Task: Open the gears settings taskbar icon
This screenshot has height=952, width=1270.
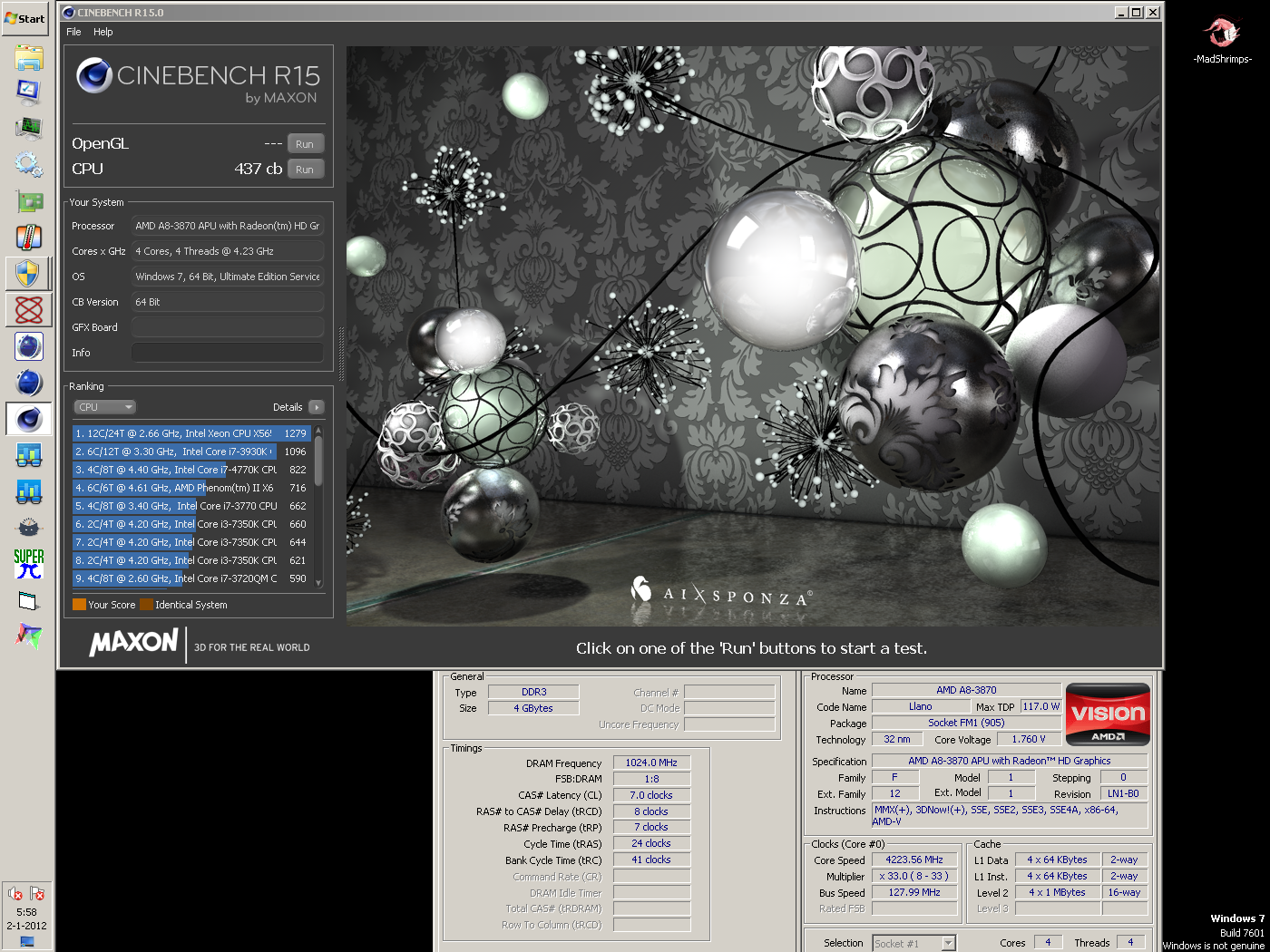Action: pos(28,164)
